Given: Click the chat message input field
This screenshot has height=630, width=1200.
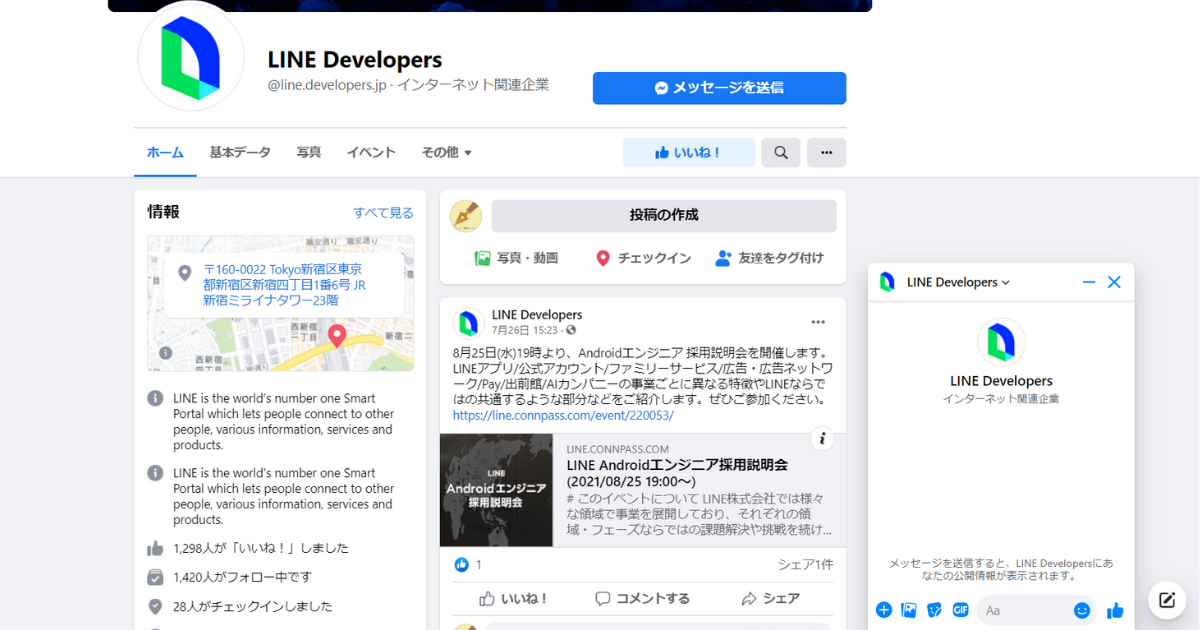Looking at the screenshot, I should pos(1025,610).
